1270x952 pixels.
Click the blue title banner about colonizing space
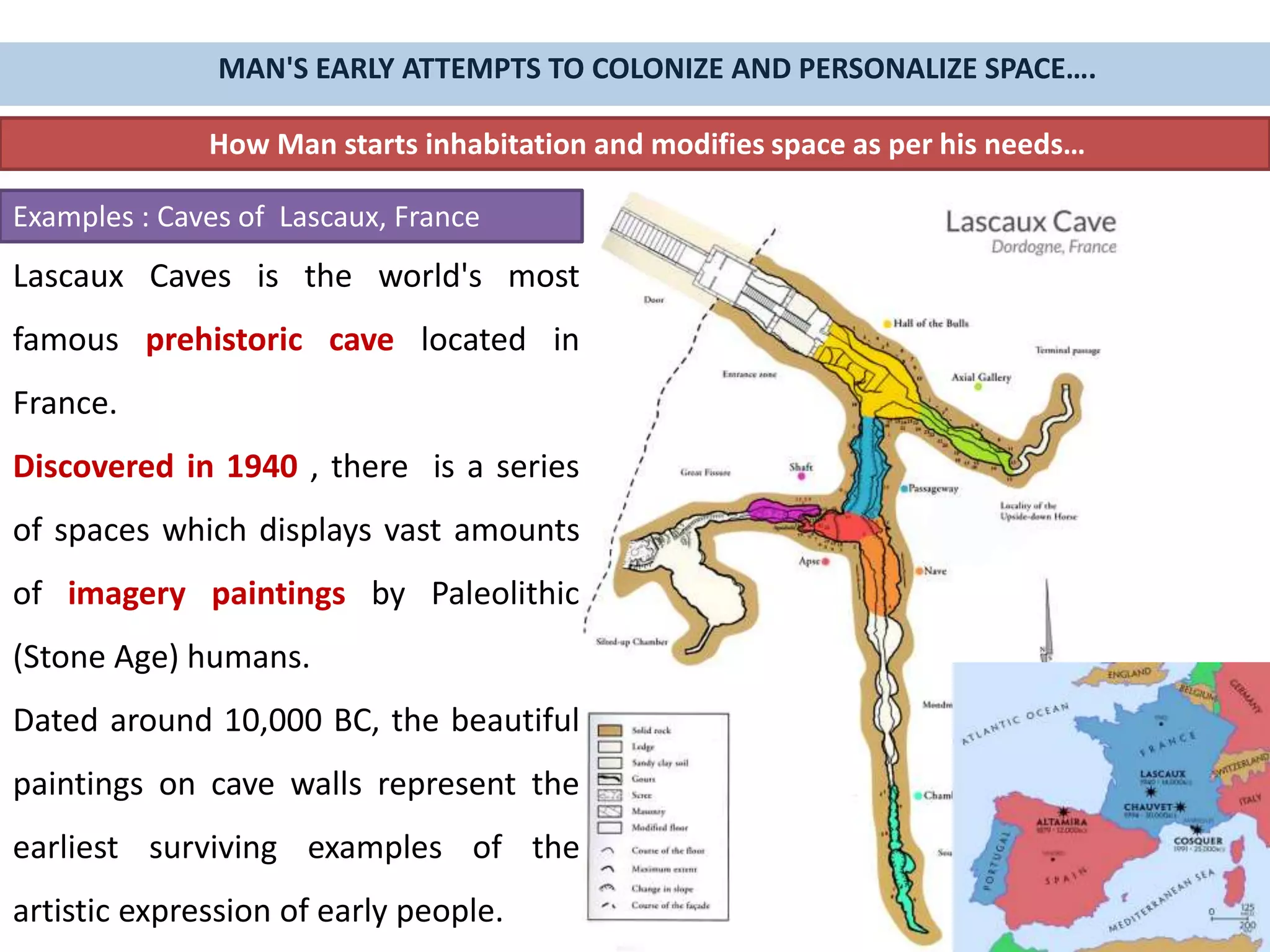pyautogui.click(x=635, y=74)
